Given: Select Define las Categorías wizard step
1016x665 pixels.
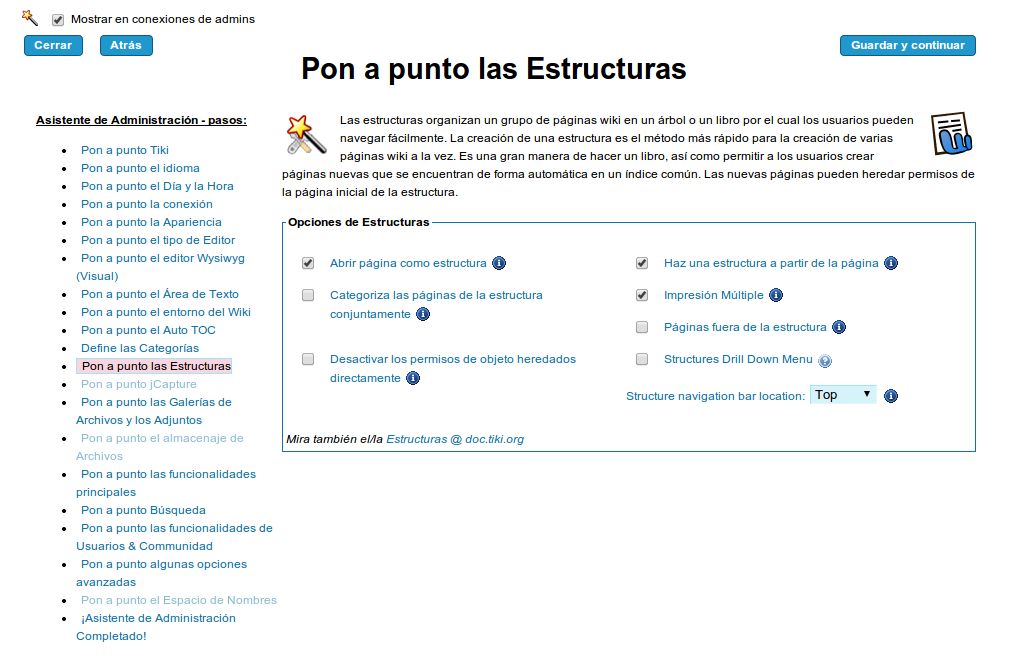Looking at the screenshot, I should click(x=140, y=348).
